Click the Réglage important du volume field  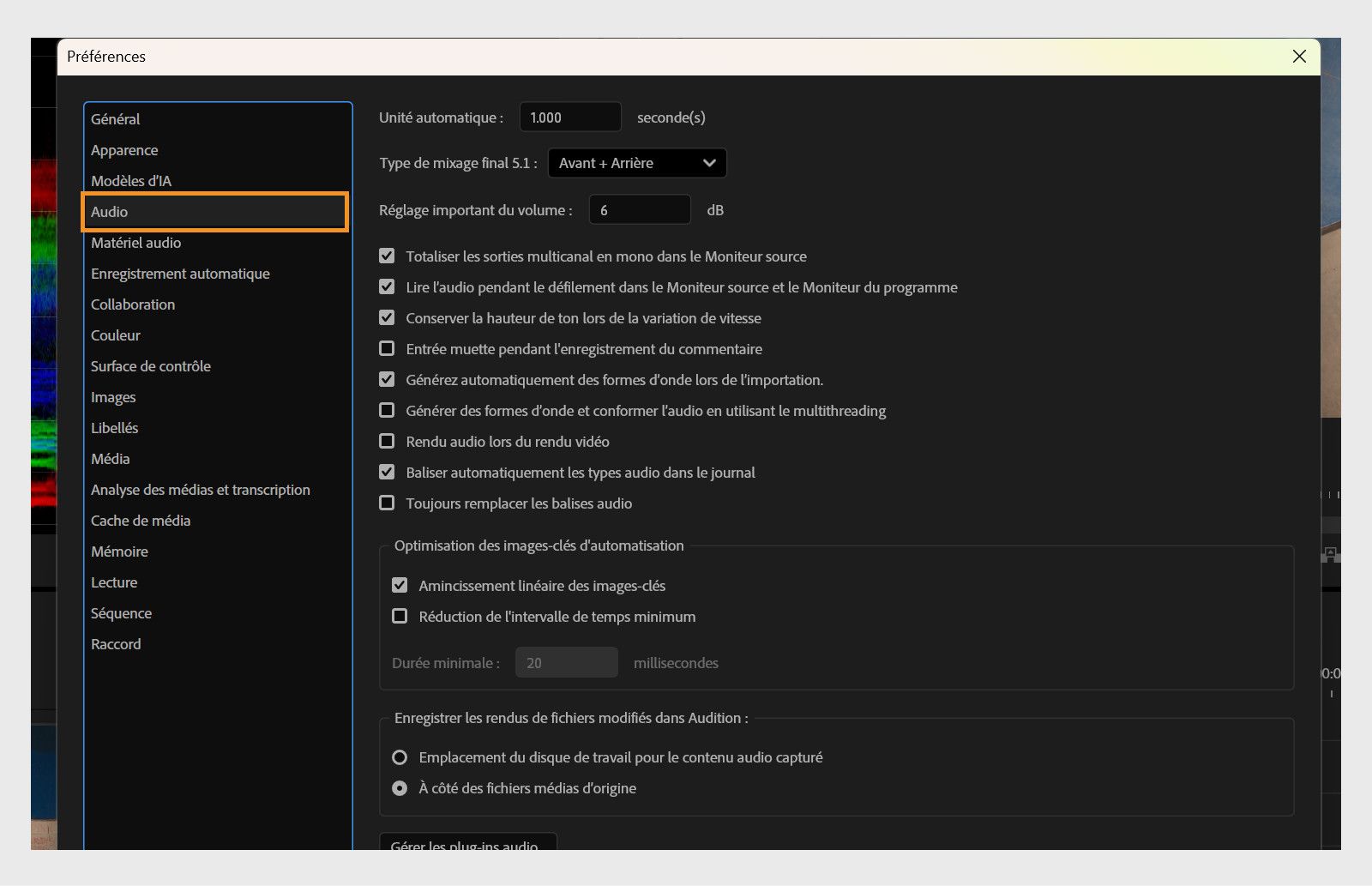tap(640, 210)
